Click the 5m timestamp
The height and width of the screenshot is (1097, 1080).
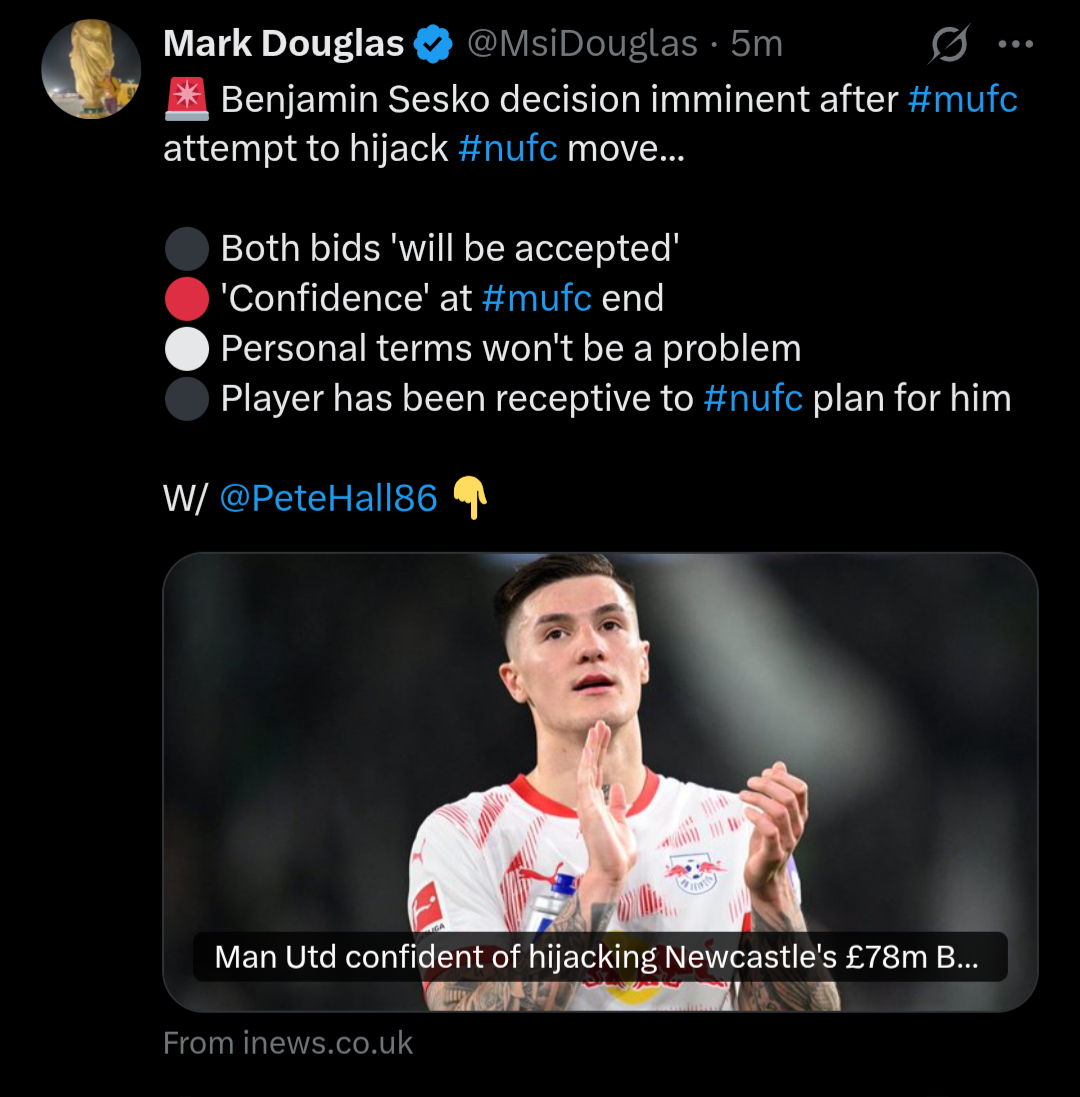[756, 44]
